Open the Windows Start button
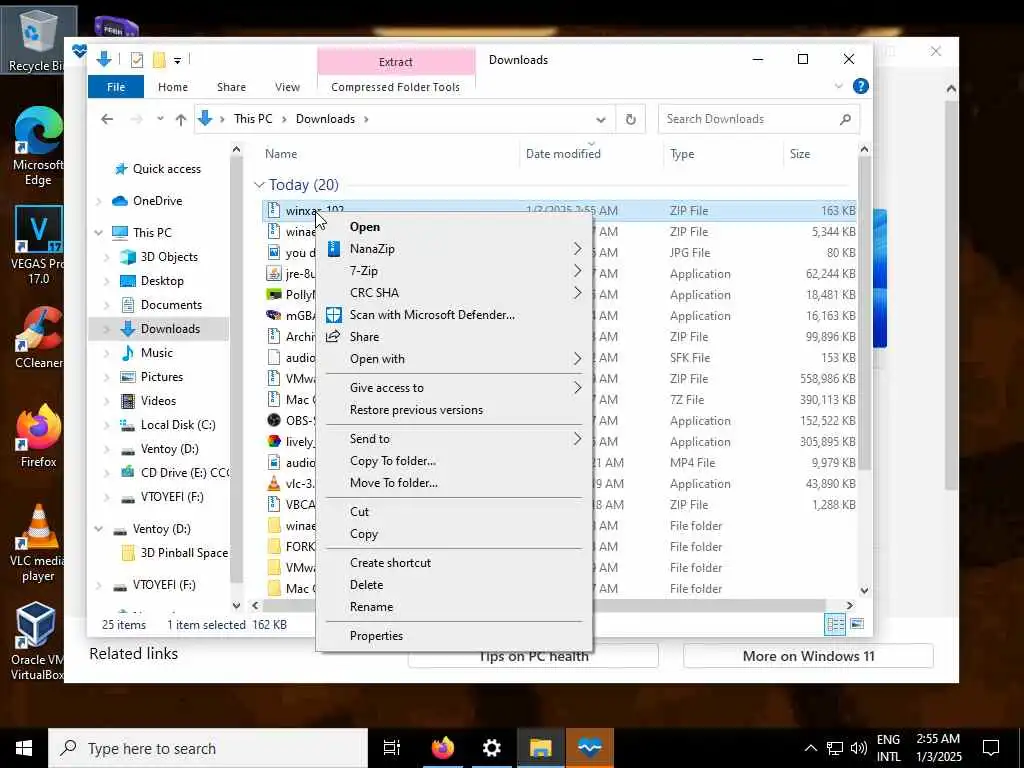The width and height of the screenshot is (1024, 768). [x=24, y=748]
